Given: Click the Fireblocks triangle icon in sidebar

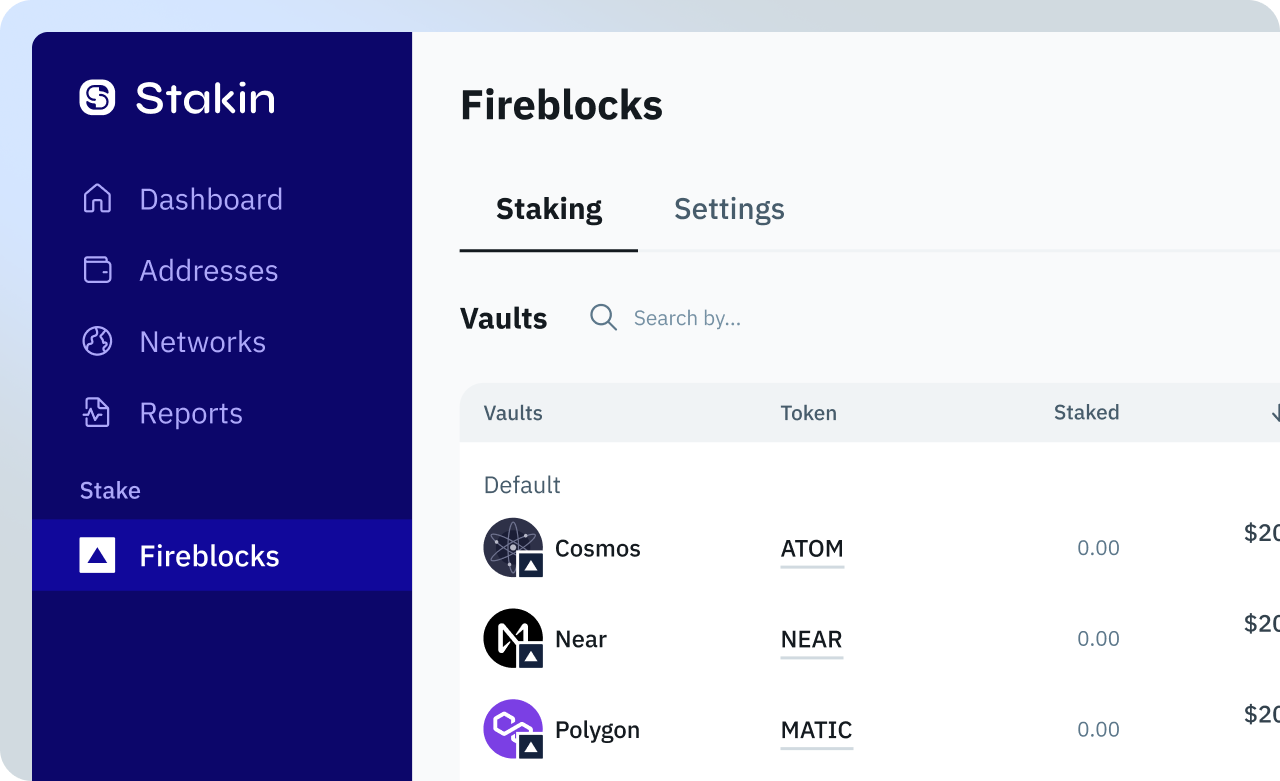Looking at the screenshot, I should tap(97, 555).
